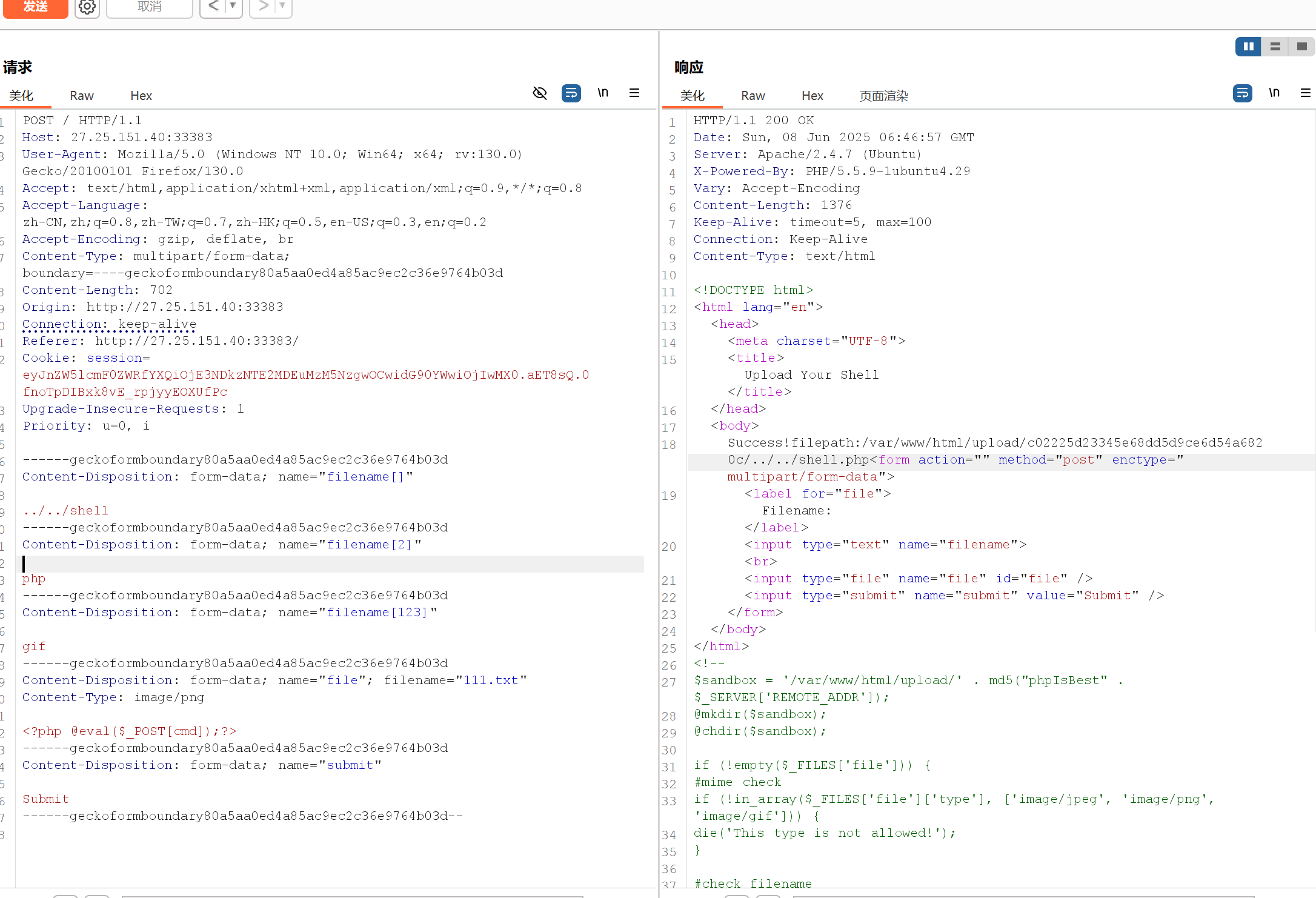Click the orange 发送 send button

(35, 7)
